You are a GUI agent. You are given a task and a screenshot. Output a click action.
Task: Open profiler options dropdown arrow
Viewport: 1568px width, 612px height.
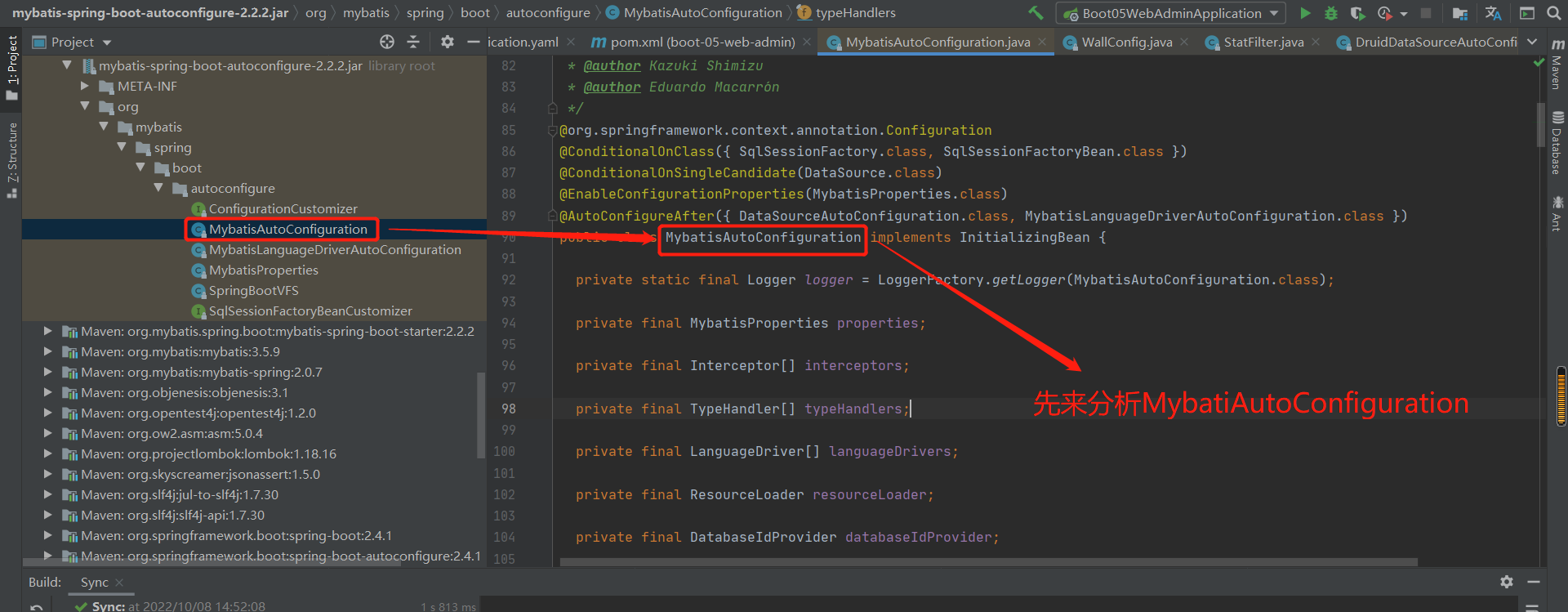pyautogui.click(x=1404, y=14)
